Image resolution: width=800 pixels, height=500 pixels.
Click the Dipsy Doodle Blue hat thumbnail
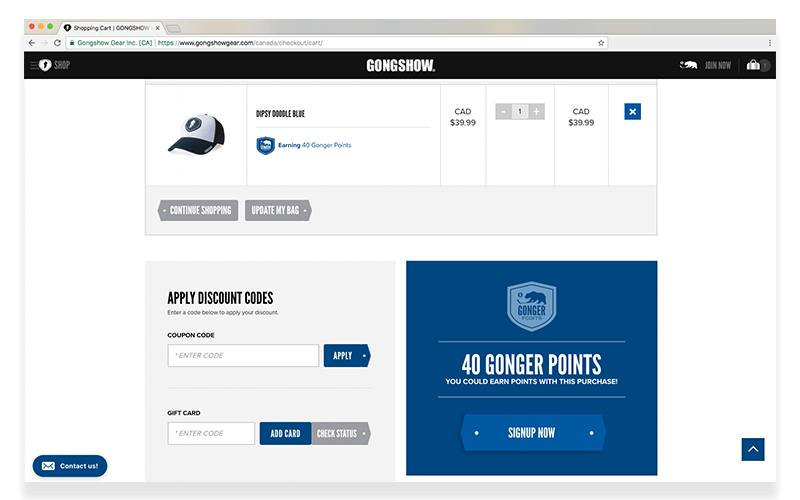tap(196, 134)
